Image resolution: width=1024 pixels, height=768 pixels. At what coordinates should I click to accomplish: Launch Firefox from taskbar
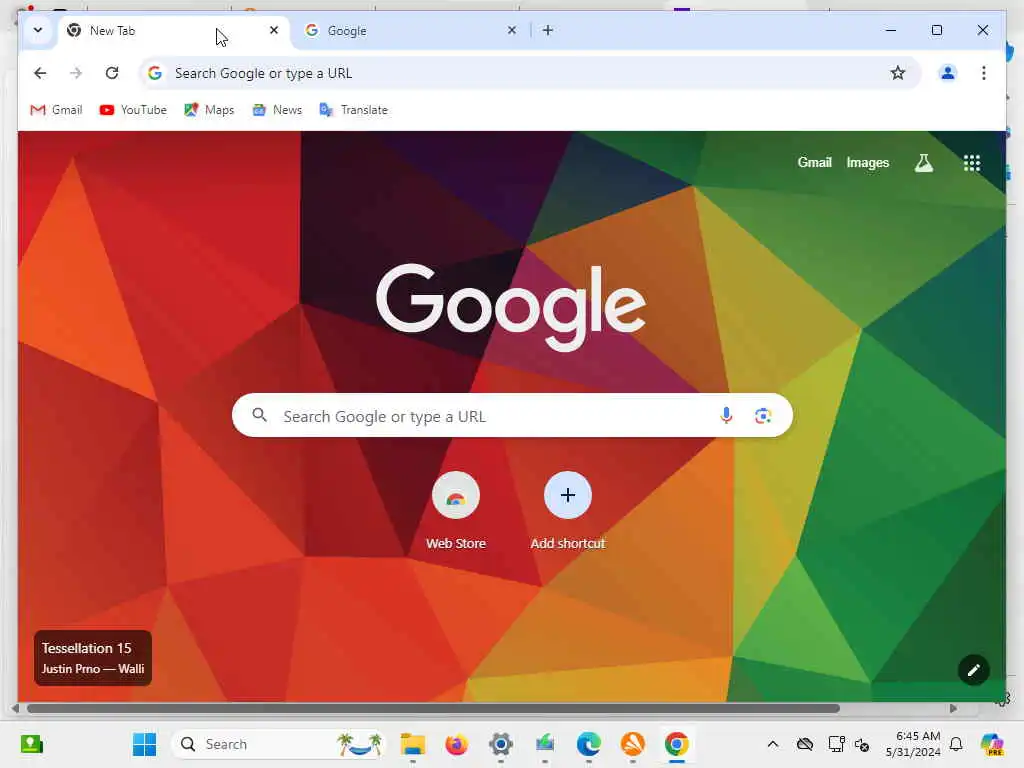(x=456, y=744)
